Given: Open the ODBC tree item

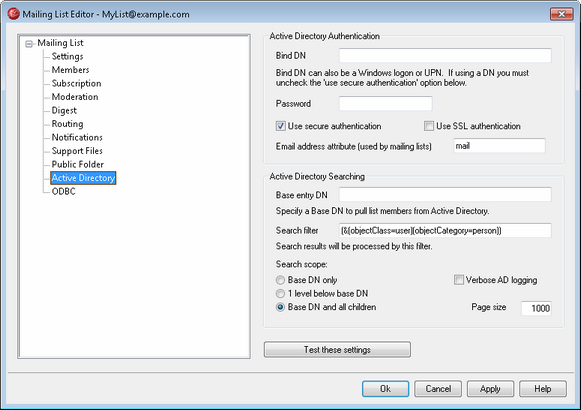Looking at the screenshot, I should pyautogui.click(x=63, y=191).
